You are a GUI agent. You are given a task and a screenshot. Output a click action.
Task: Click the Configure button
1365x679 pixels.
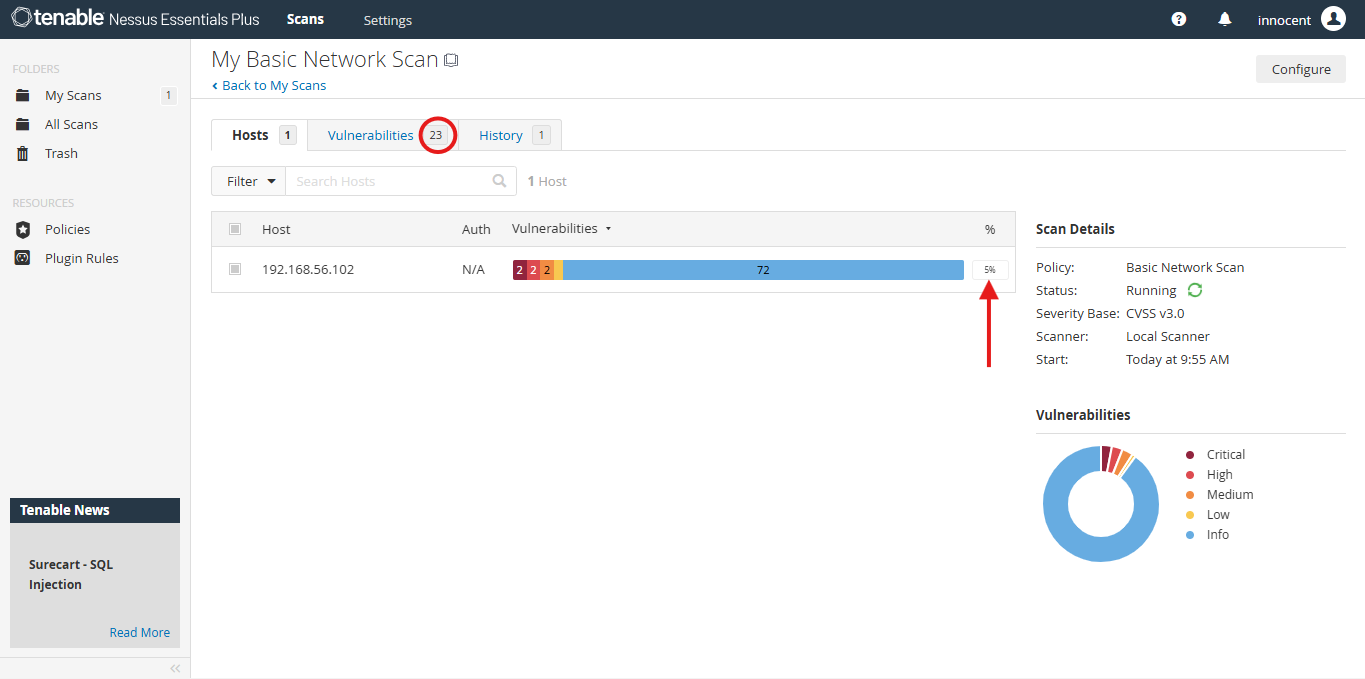pos(1301,69)
